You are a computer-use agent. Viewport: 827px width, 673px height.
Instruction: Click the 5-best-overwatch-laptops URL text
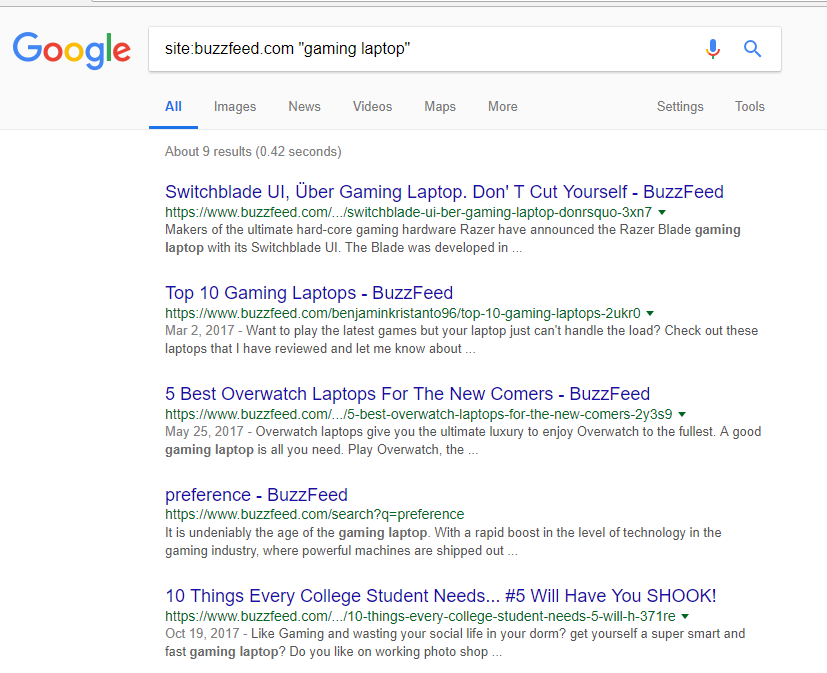[418, 415]
